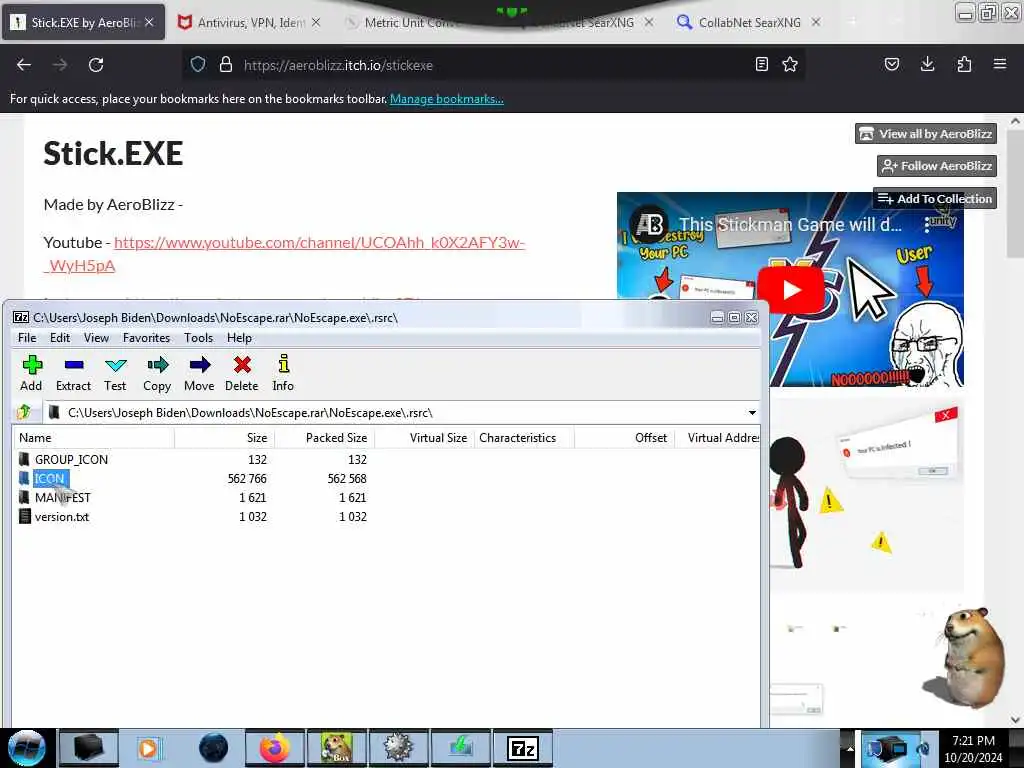Click the red Delete toolbar icon
The width and height of the screenshot is (1024, 768).
click(x=242, y=373)
